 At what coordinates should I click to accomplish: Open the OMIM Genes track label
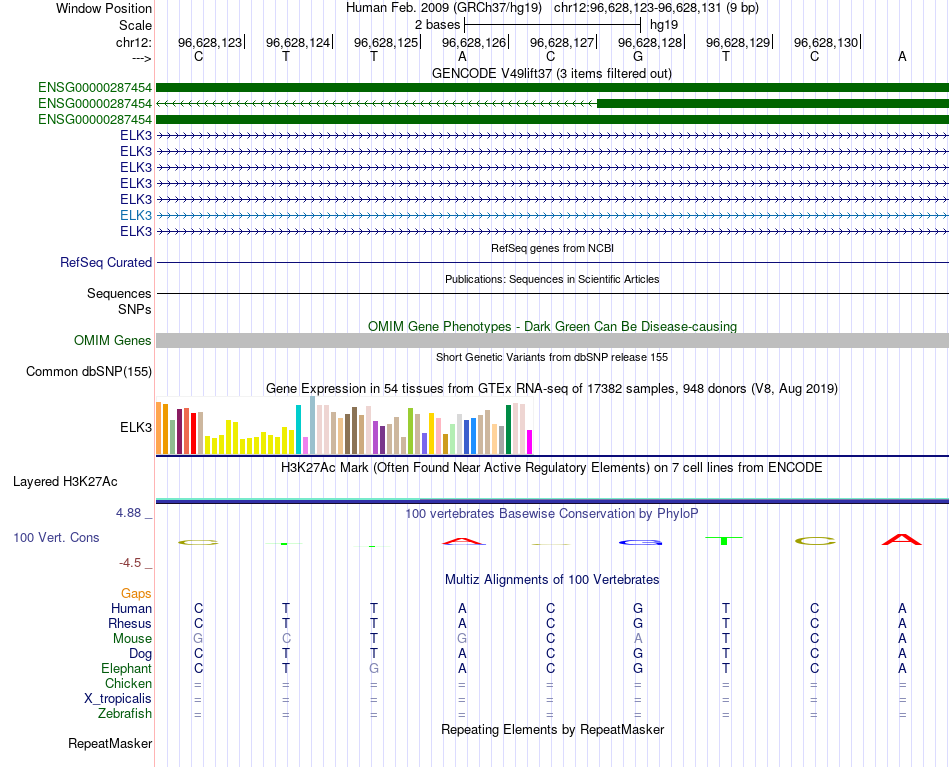[112, 340]
